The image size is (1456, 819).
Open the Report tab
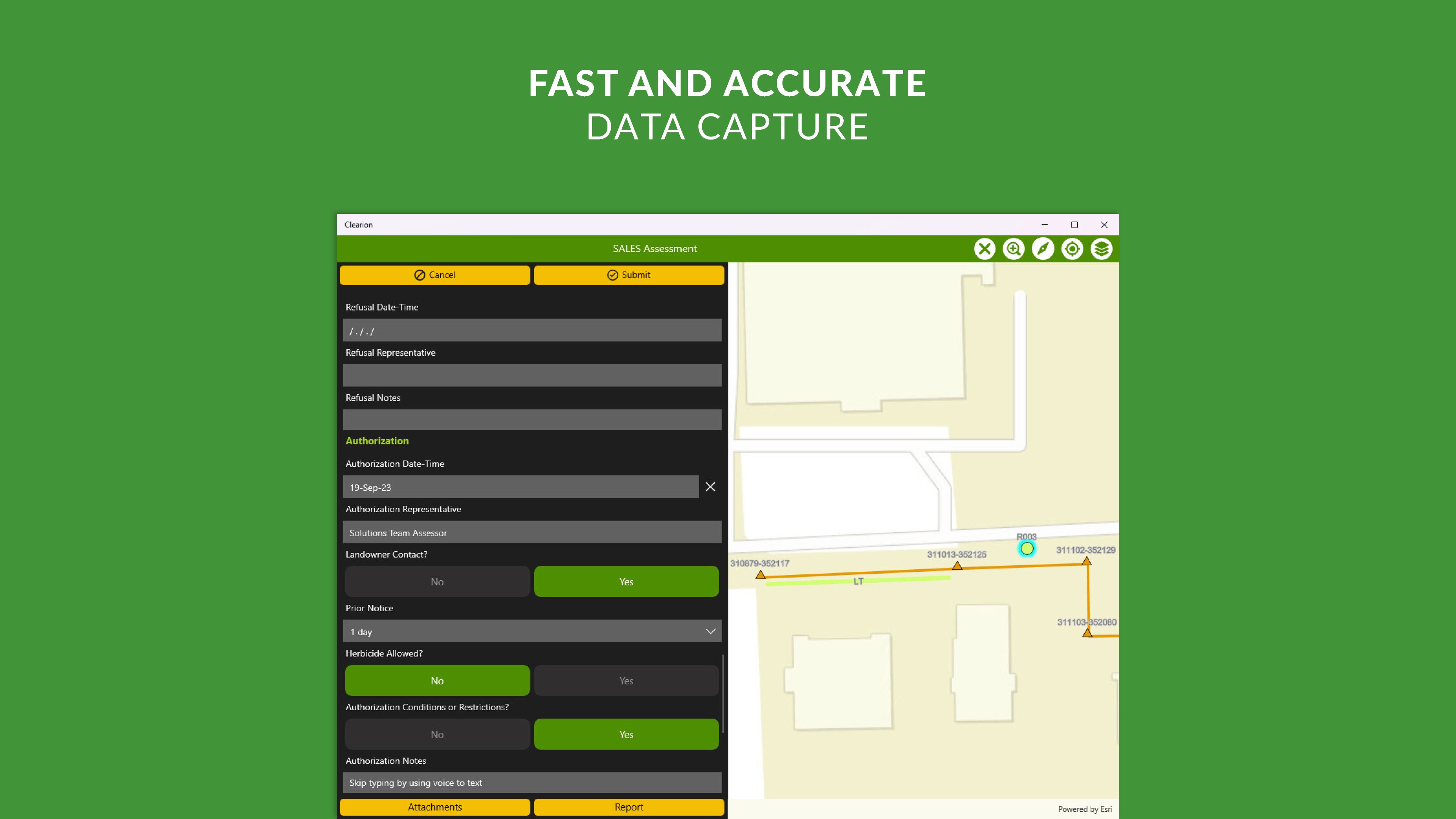[629, 807]
